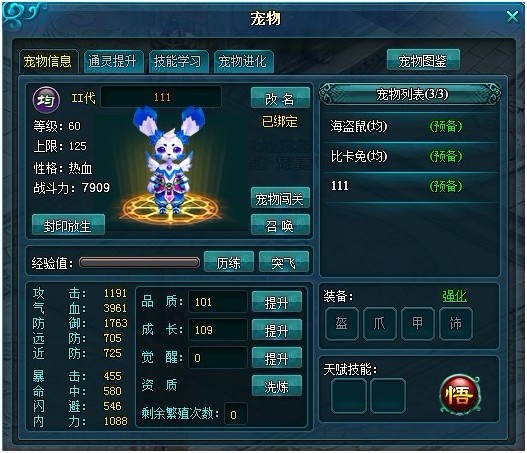Click the red 悟 talent skill icon
Viewport: 527px width, 453px height.
(460, 395)
